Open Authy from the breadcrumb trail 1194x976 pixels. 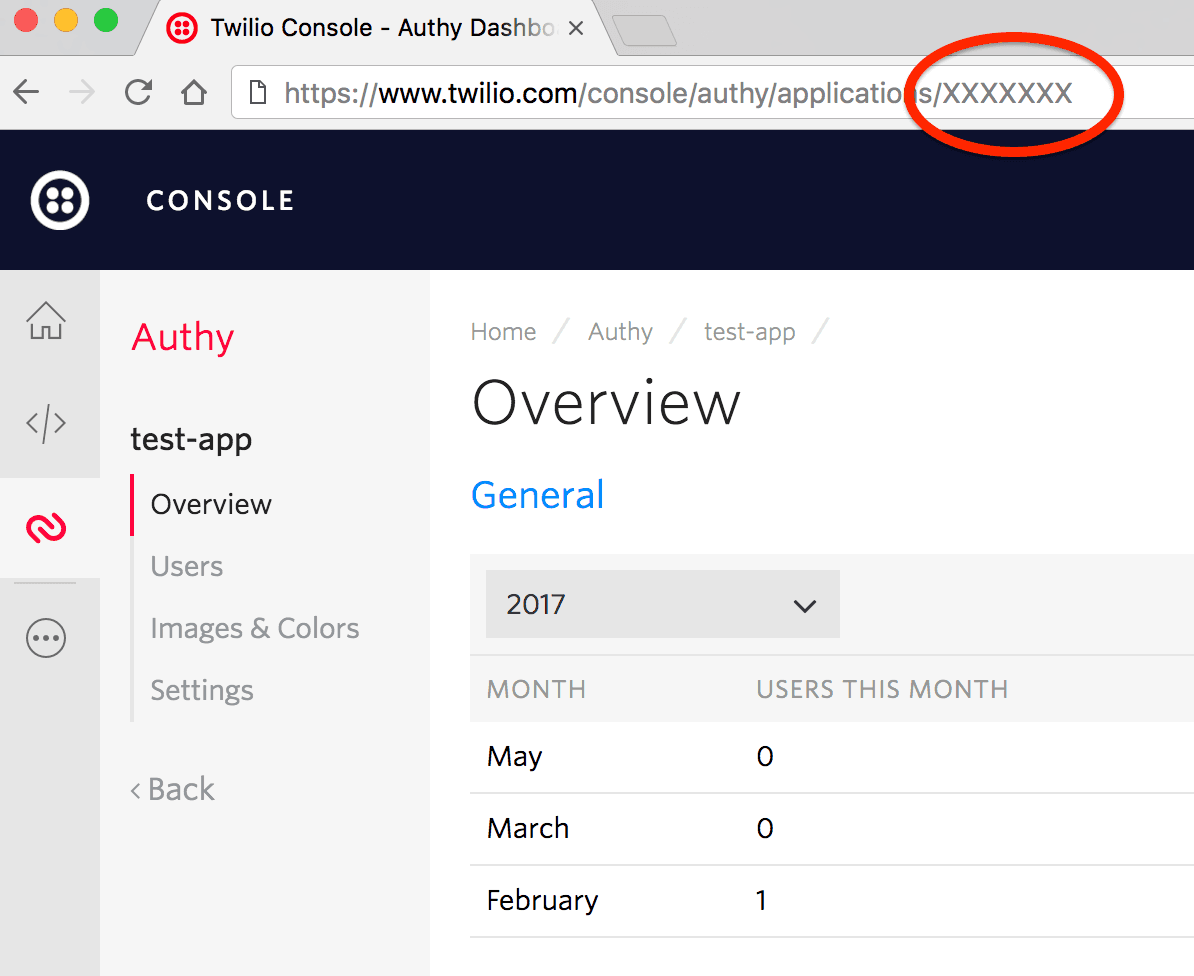pyautogui.click(x=620, y=331)
